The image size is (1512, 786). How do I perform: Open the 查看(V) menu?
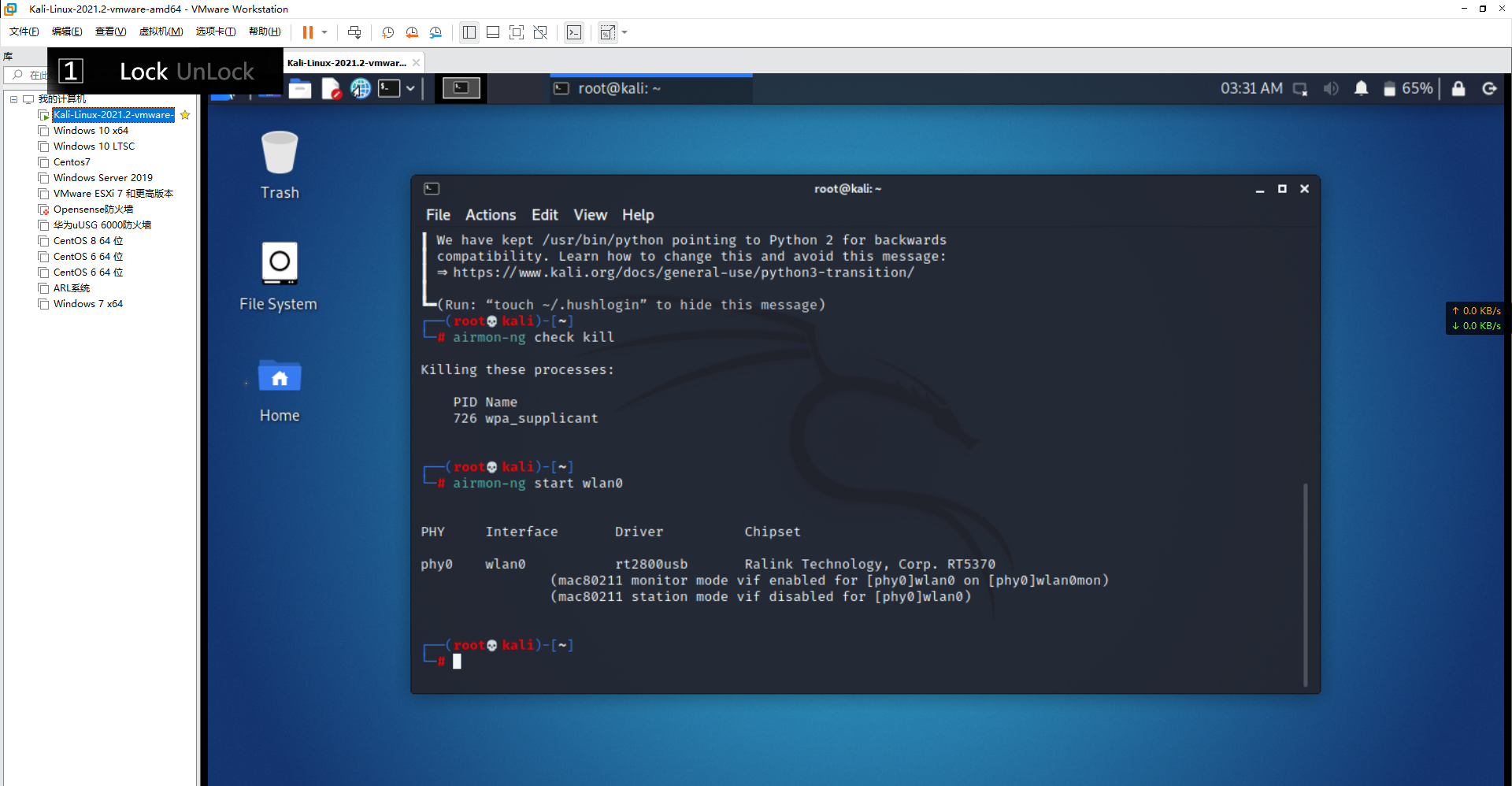pos(110,32)
